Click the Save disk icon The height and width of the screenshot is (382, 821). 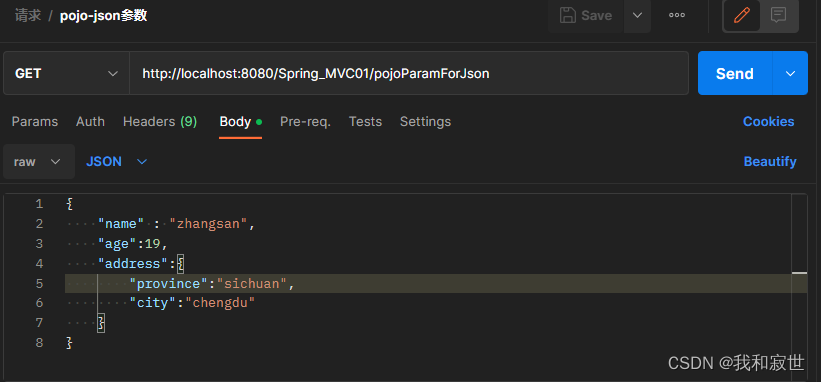[568, 15]
